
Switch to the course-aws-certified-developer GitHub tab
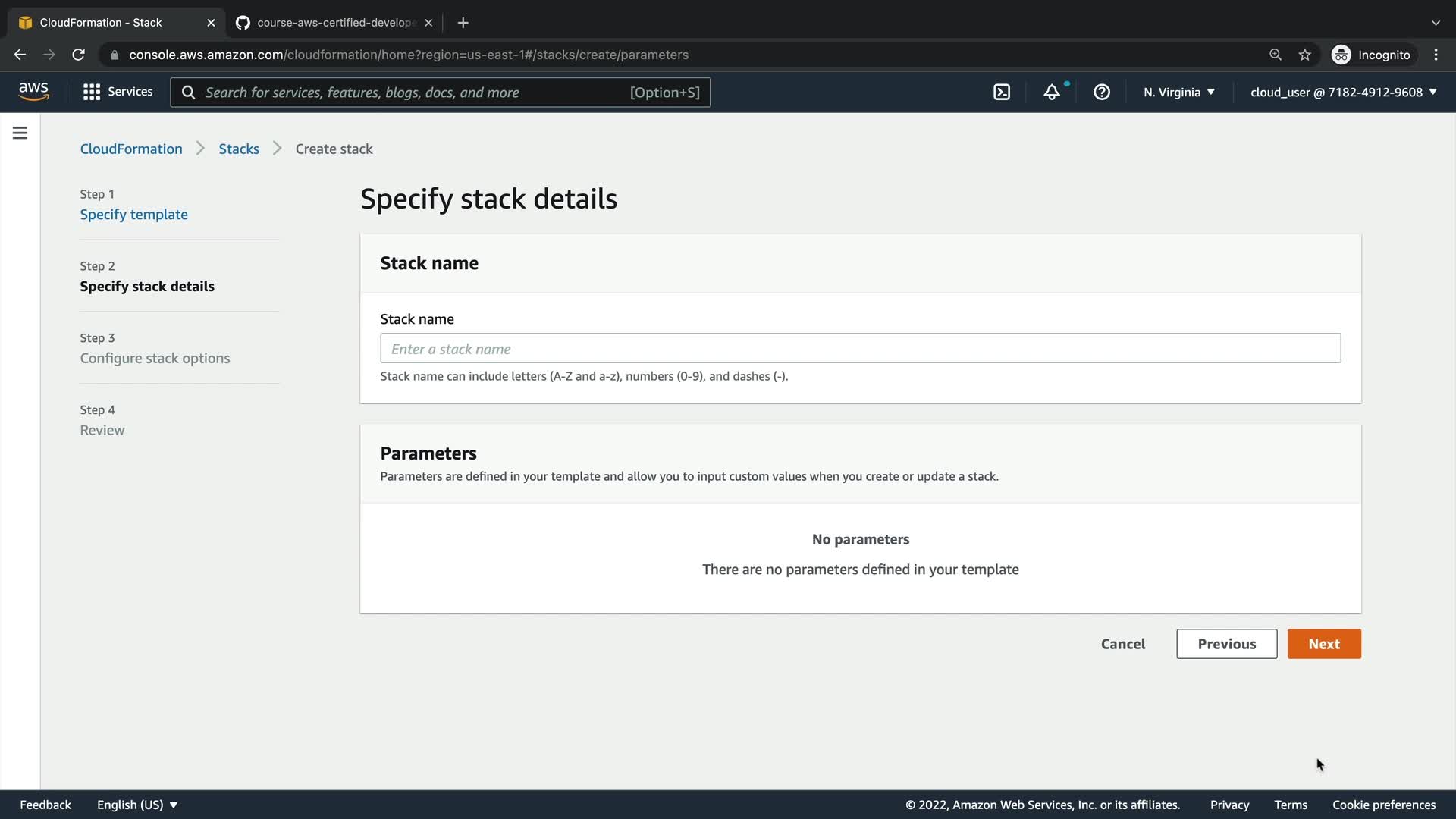pyautogui.click(x=334, y=23)
